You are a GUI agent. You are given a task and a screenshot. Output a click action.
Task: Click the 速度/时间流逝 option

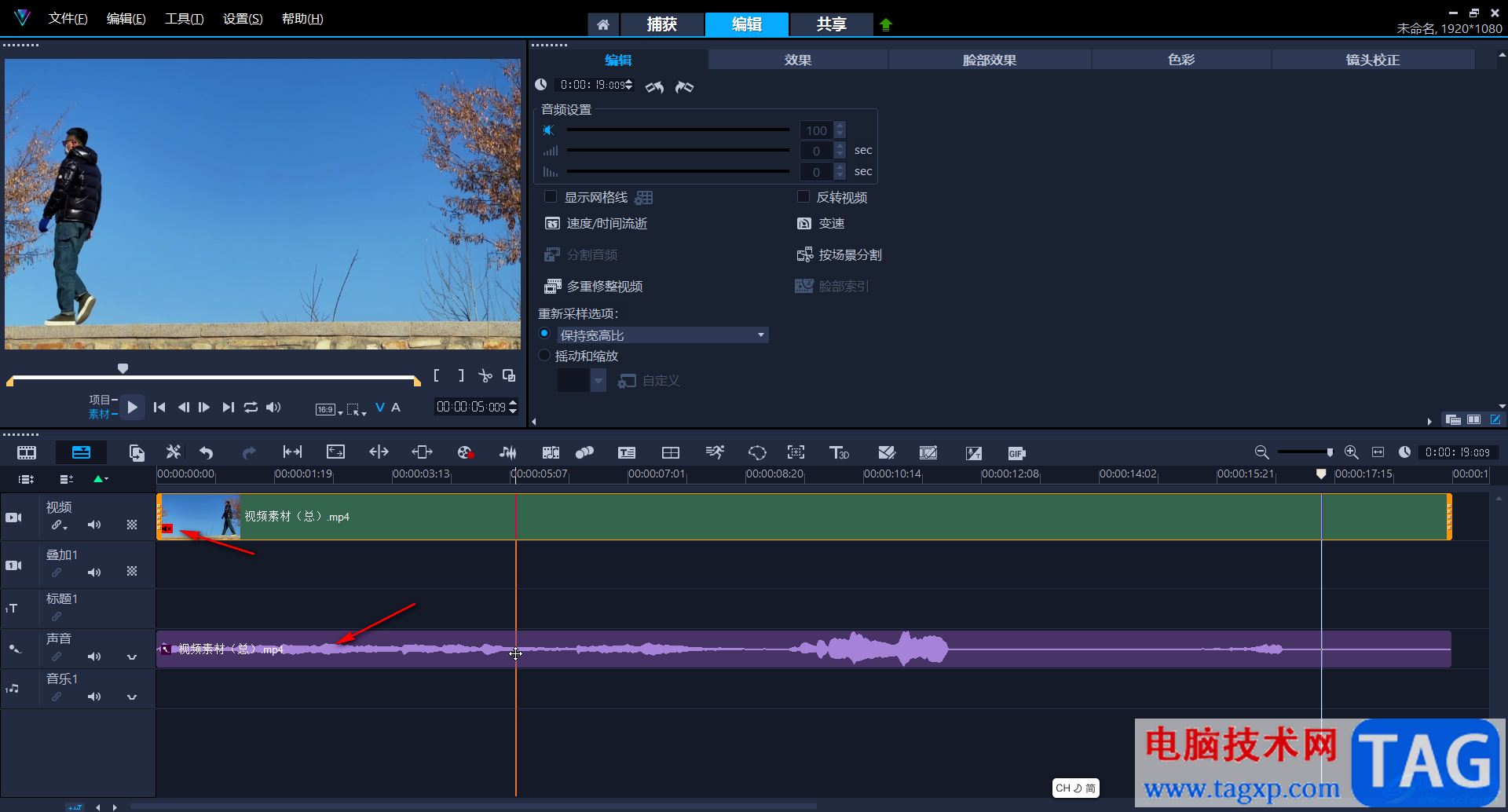coord(606,224)
